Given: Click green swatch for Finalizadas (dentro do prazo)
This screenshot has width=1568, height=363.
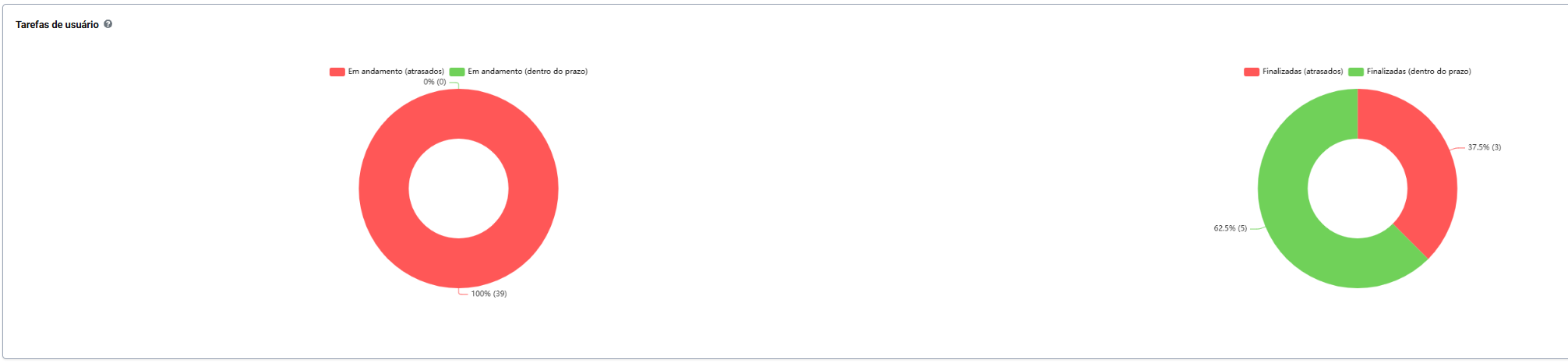Looking at the screenshot, I should (1356, 72).
